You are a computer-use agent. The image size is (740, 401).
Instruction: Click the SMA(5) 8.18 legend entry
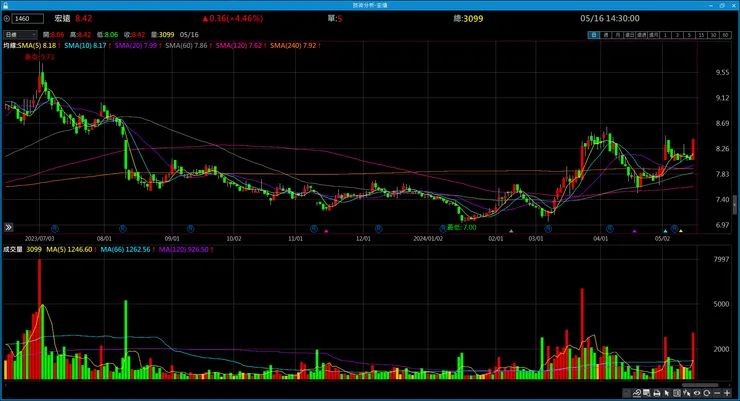pos(38,45)
